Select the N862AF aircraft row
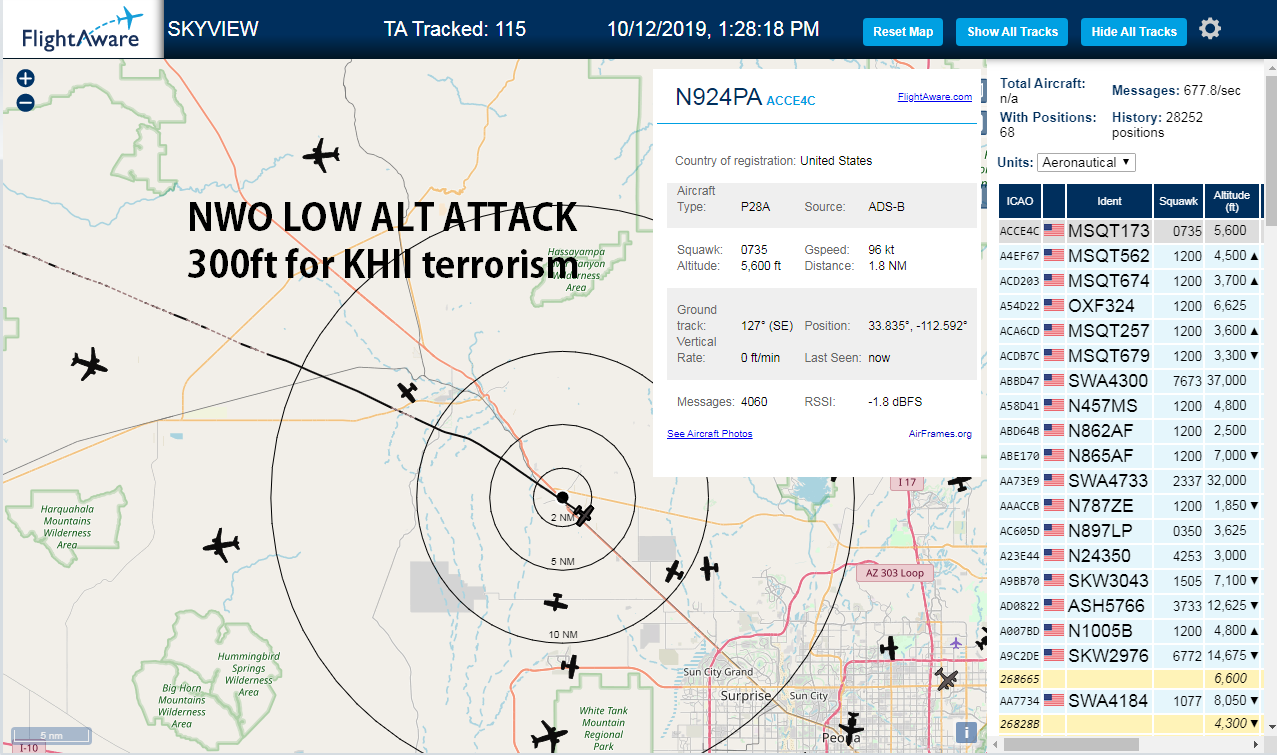 (x=1130, y=431)
